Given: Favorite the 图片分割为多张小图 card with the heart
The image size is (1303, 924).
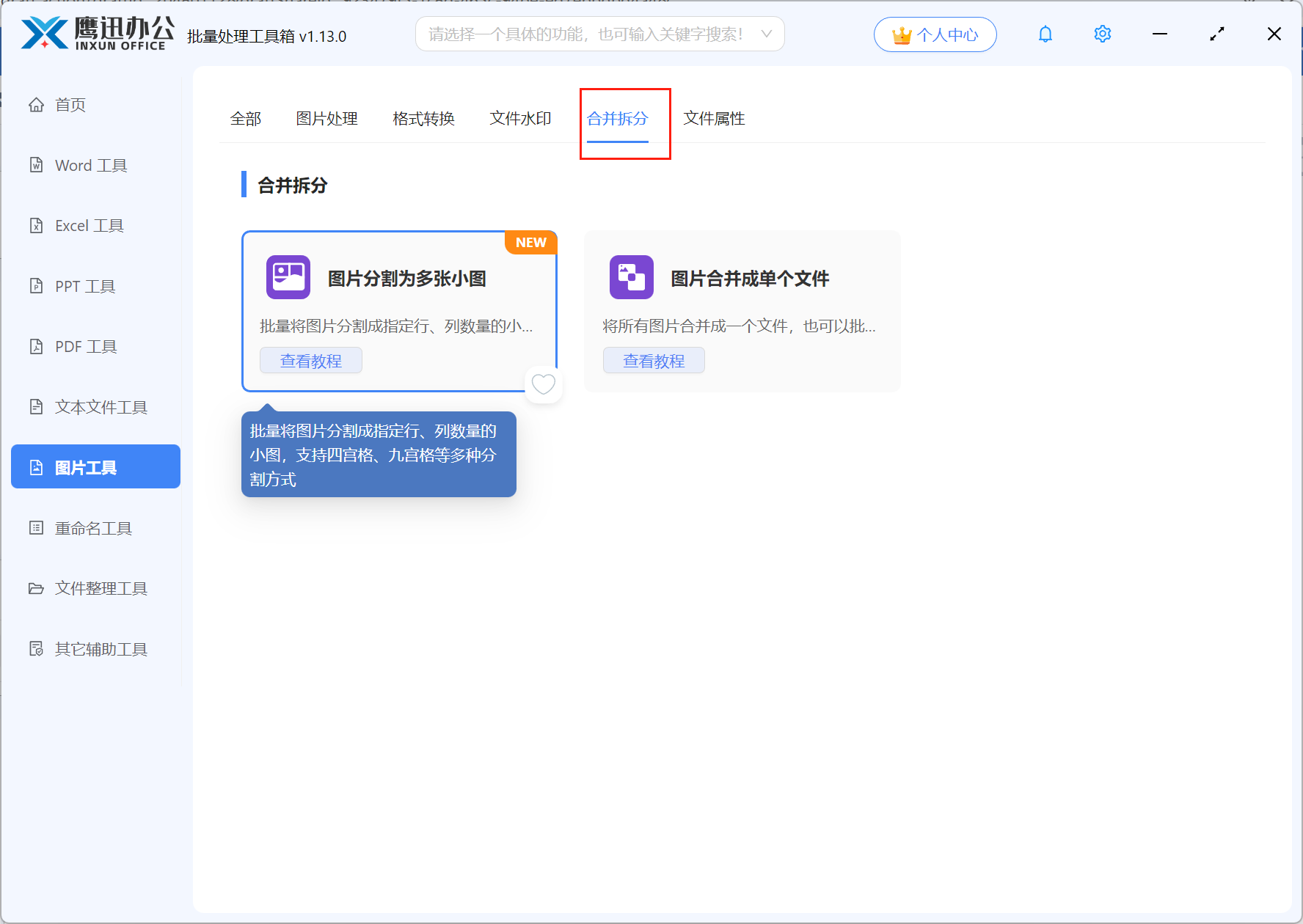Looking at the screenshot, I should (x=543, y=384).
